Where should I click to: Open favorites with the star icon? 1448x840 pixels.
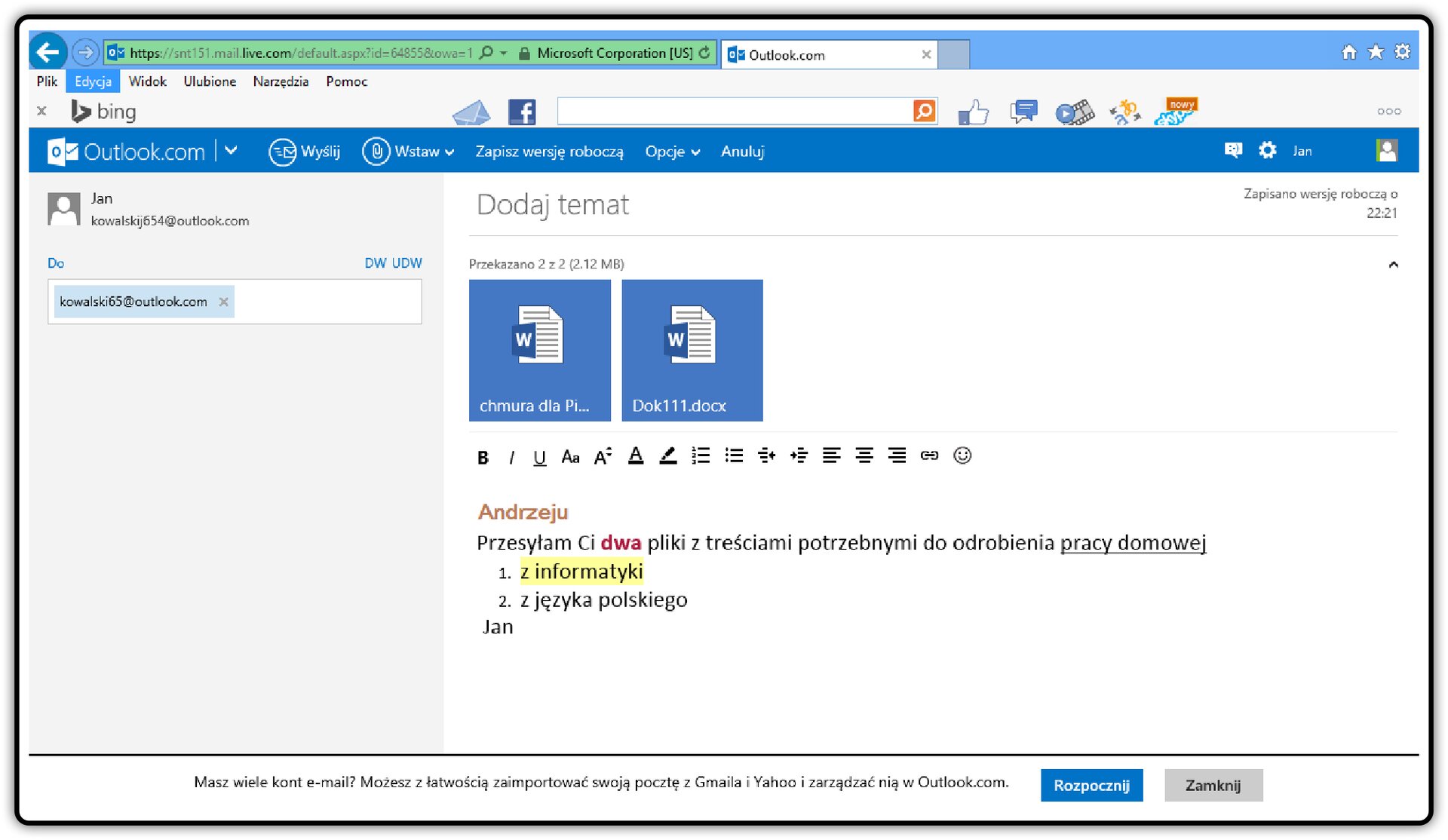tap(1376, 51)
